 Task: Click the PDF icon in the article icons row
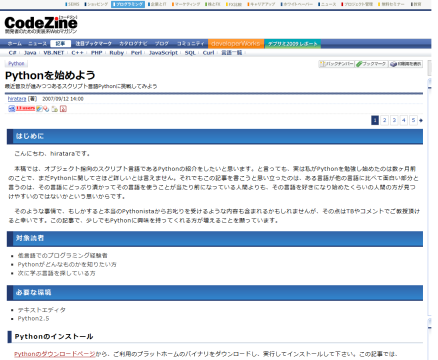63,109
